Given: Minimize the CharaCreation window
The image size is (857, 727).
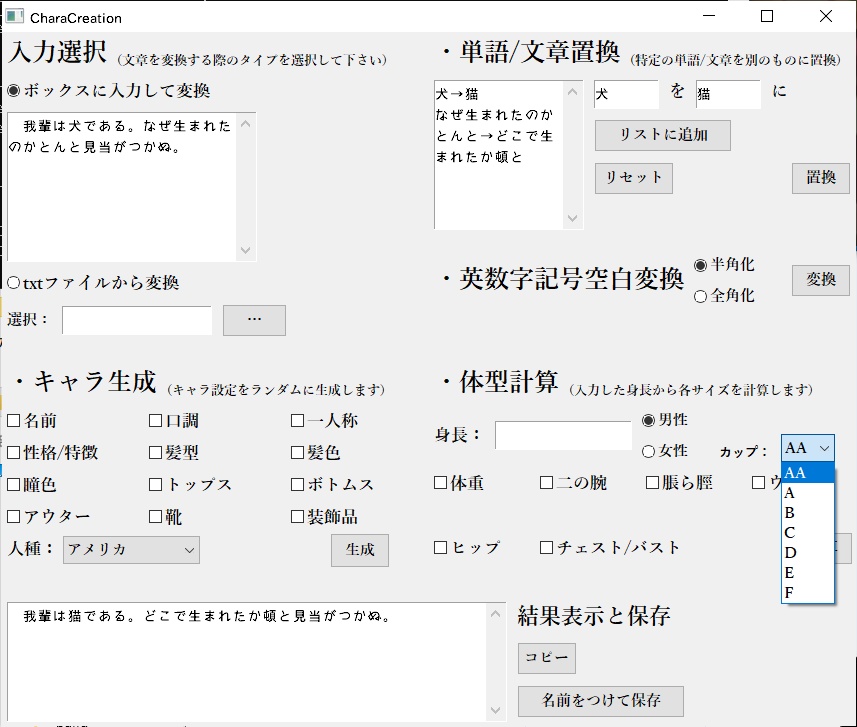Looking at the screenshot, I should pos(709,16).
